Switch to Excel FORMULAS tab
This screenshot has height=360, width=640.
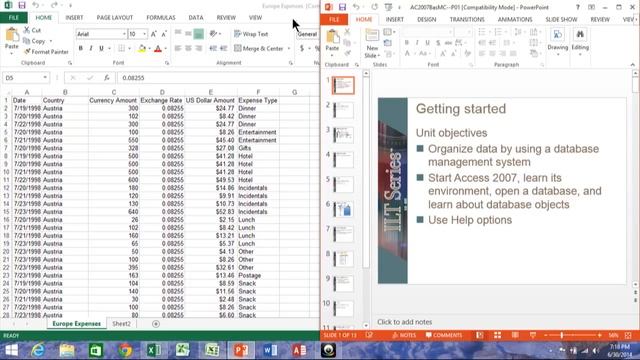(161, 18)
